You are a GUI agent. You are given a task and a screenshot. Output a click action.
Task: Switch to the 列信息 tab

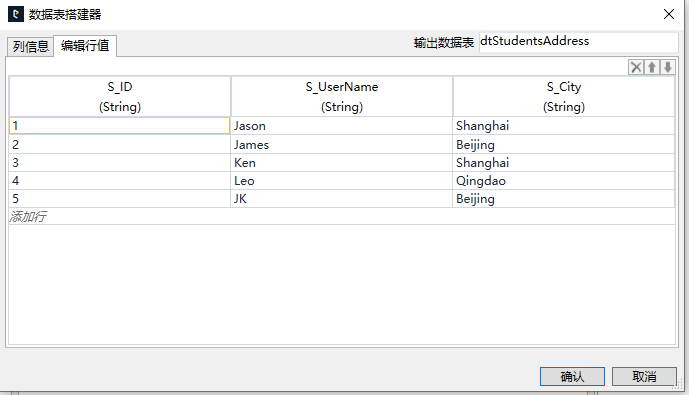[30, 46]
